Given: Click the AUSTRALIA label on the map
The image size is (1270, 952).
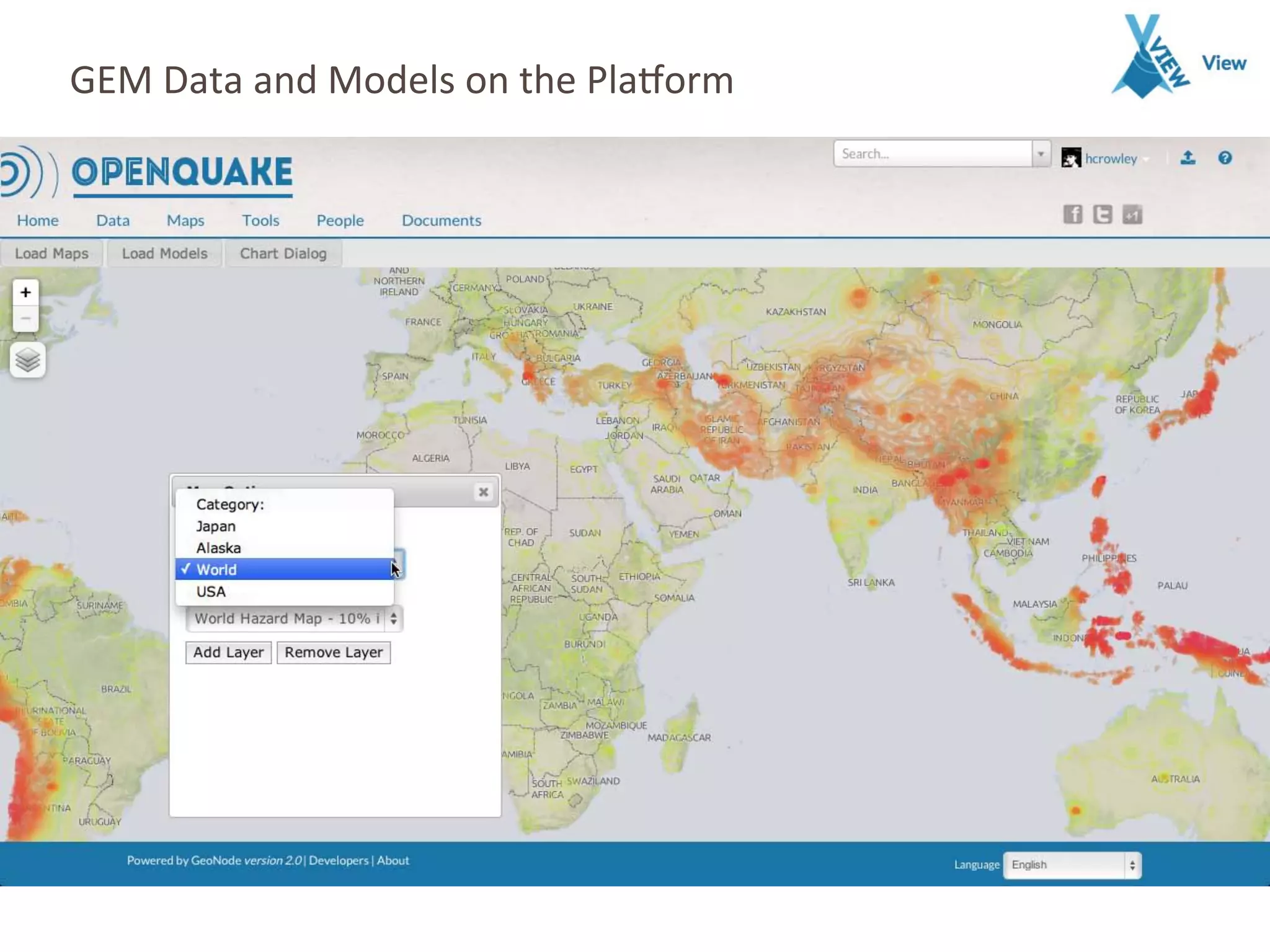Looking at the screenshot, I should pos(1175,779).
